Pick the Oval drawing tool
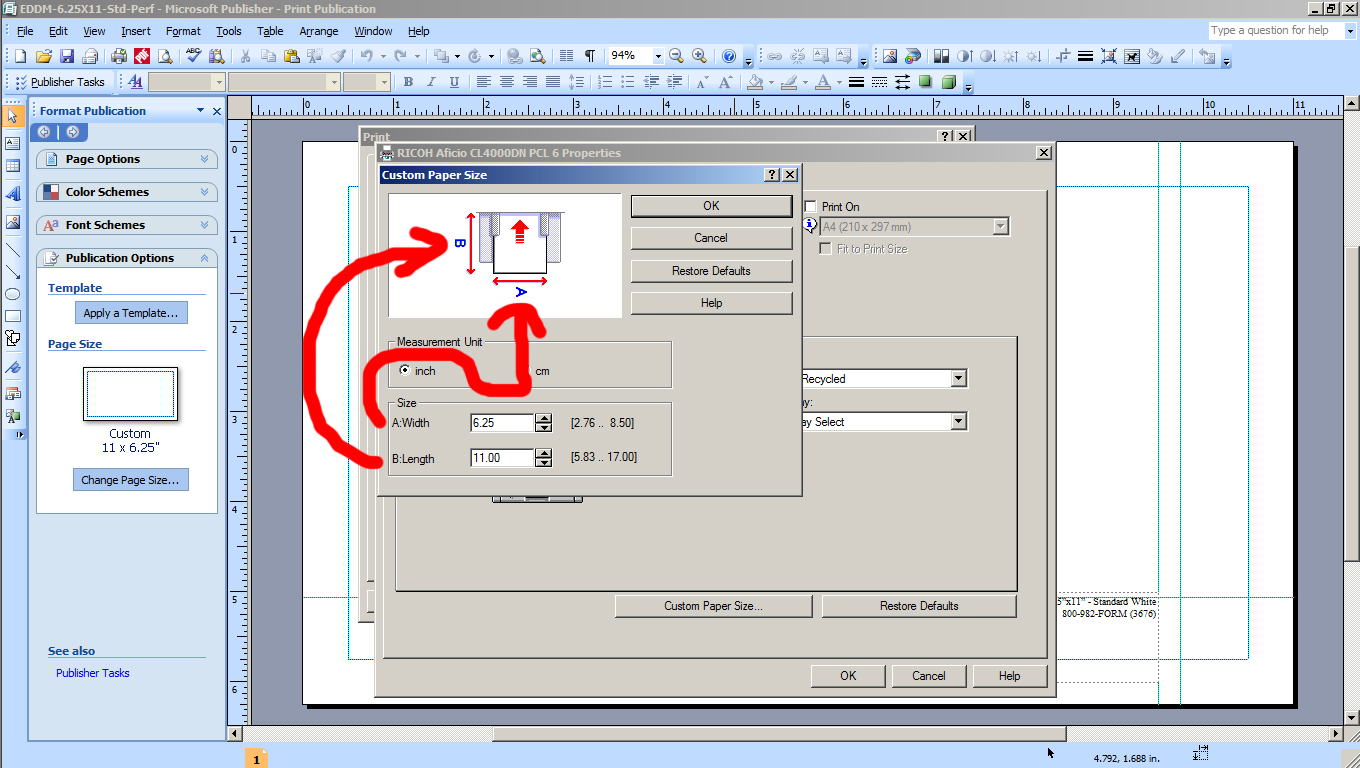Screen dimensions: 1360x768 (12, 293)
